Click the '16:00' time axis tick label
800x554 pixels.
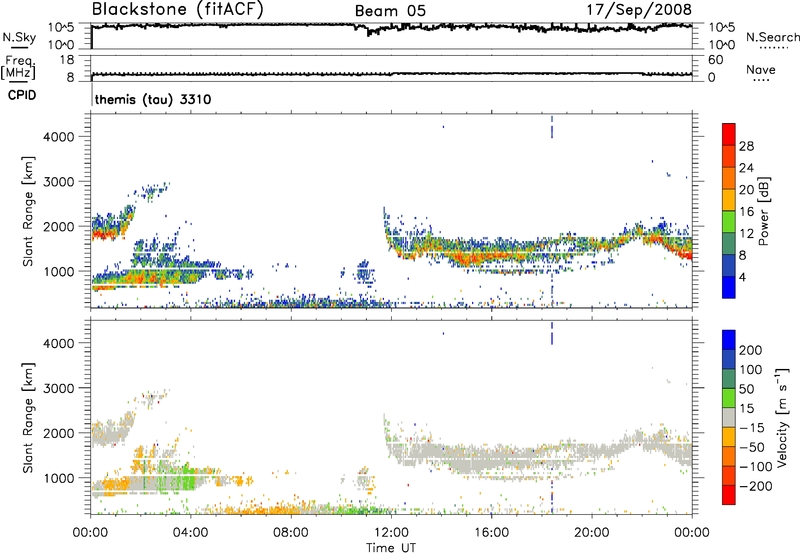point(491,532)
